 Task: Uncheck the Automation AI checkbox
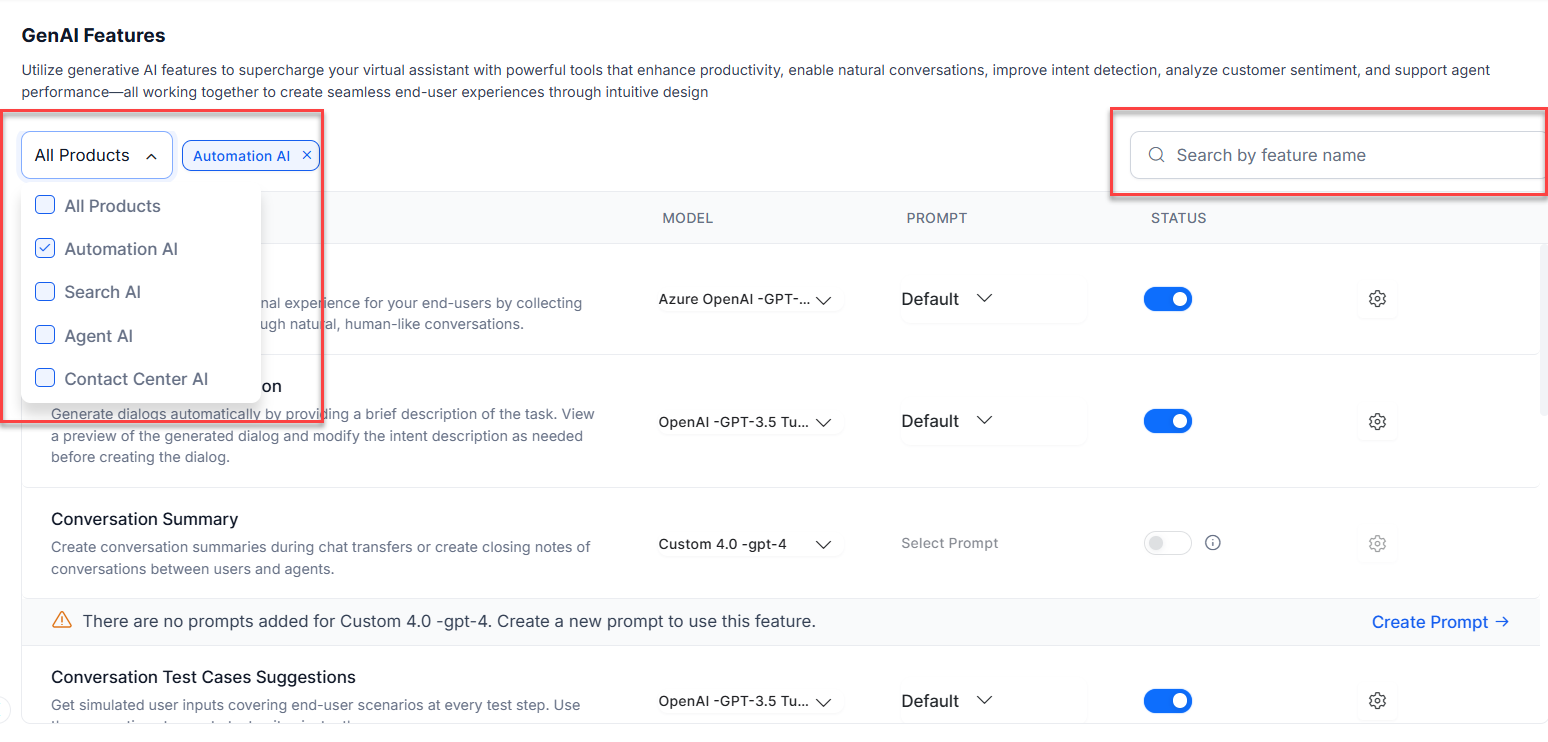tap(45, 248)
